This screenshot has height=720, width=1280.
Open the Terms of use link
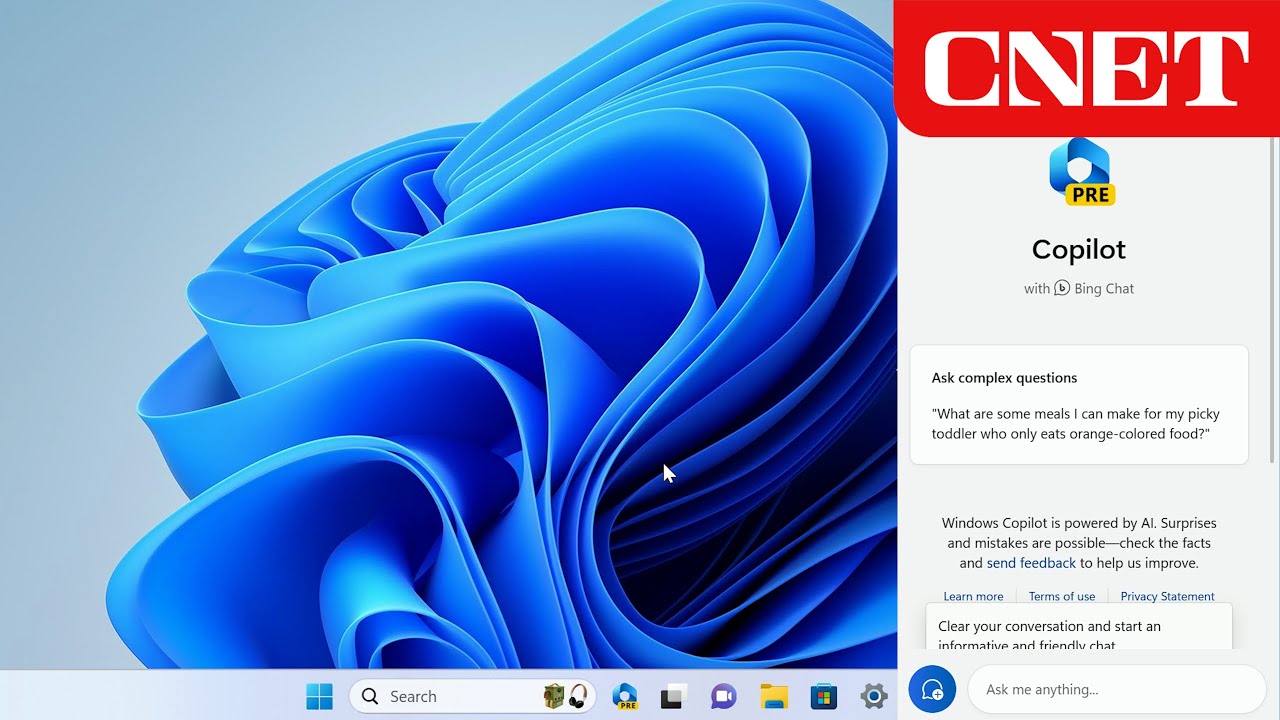click(1062, 596)
